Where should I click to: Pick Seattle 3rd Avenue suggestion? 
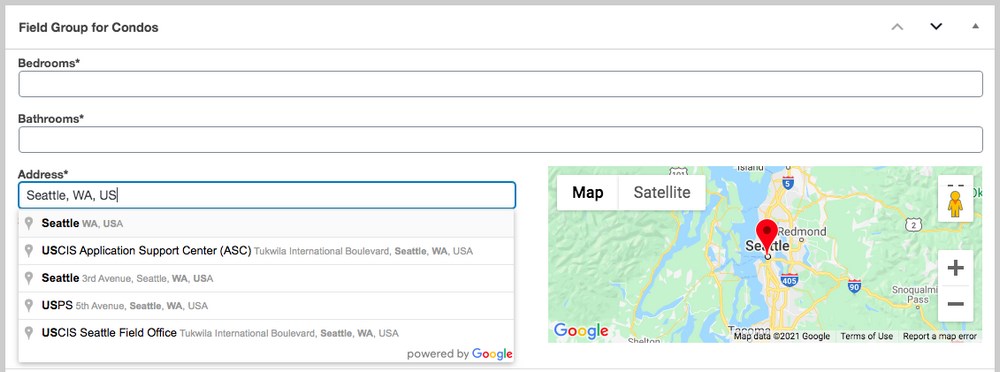266,278
